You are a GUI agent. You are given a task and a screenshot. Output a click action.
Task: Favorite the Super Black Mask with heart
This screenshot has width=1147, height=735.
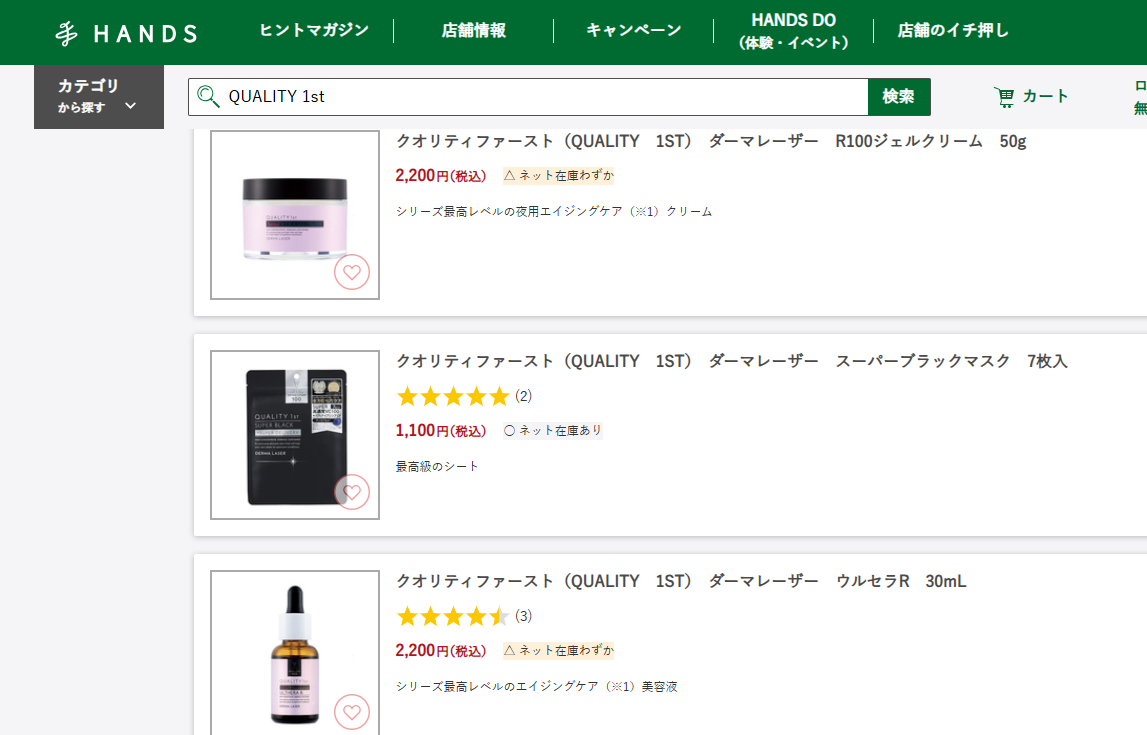[x=351, y=492]
